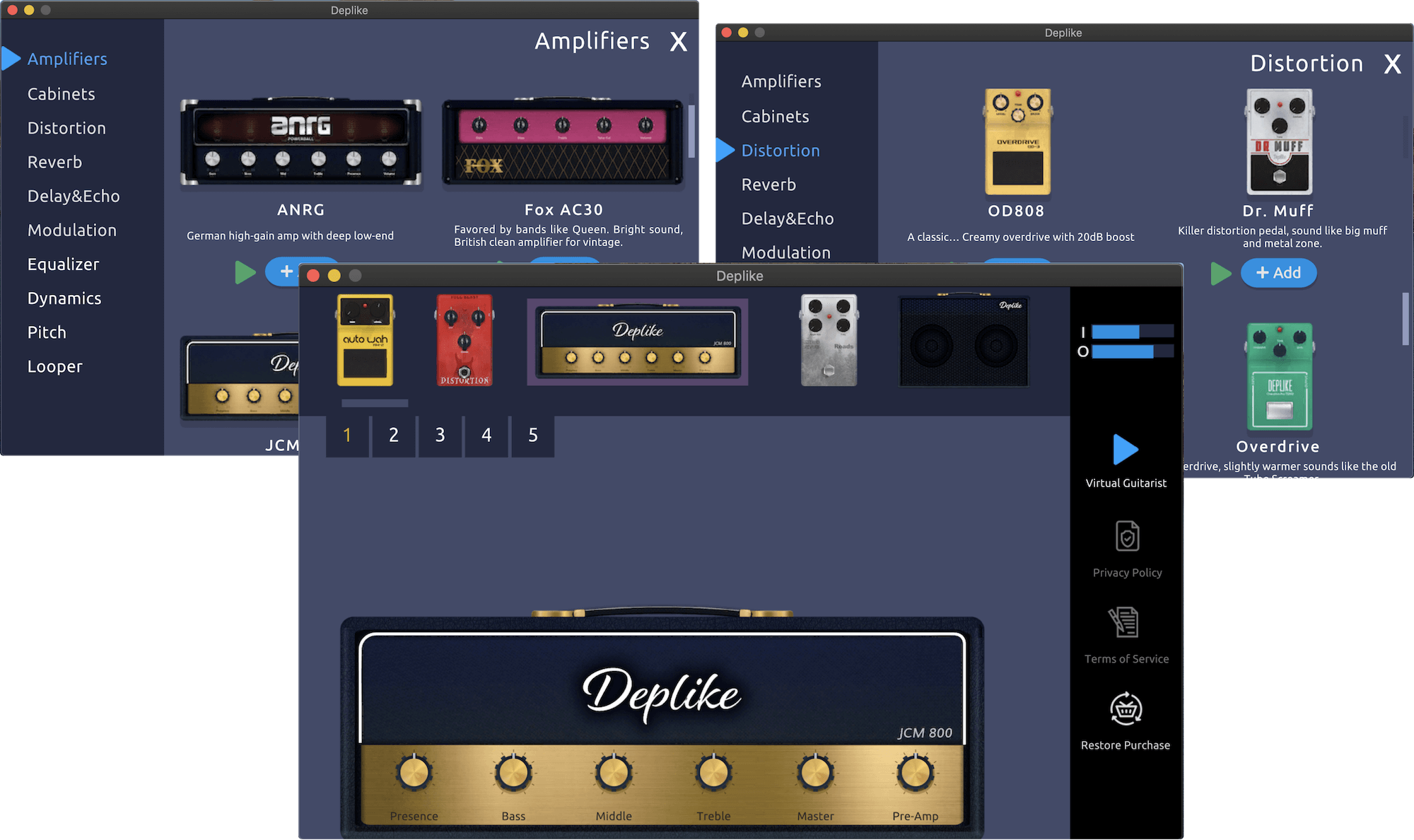1414x840 pixels.
Task: Open Privacy Policy via shield icon
Action: 1126,536
